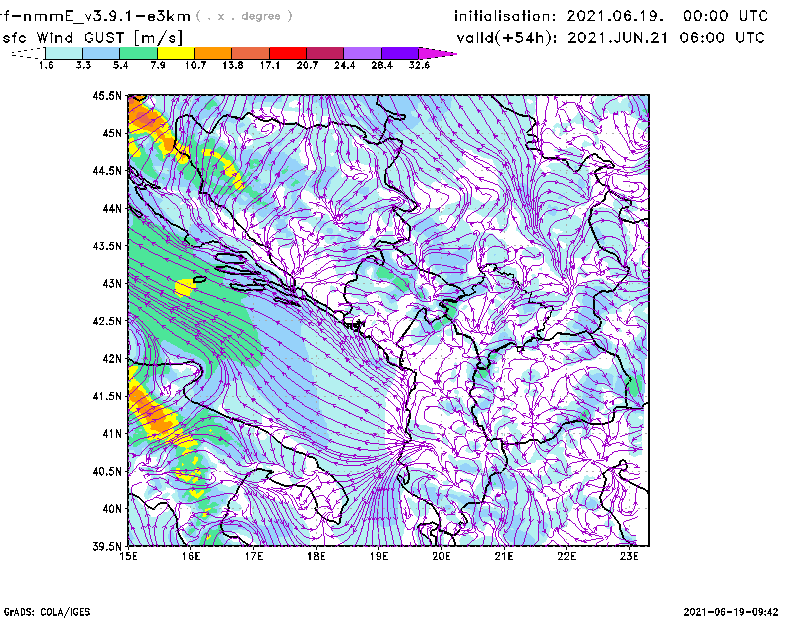Click the 20E longitude label
Image resolution: width=800 pixels, height=618 pixels.
[441, 556]
